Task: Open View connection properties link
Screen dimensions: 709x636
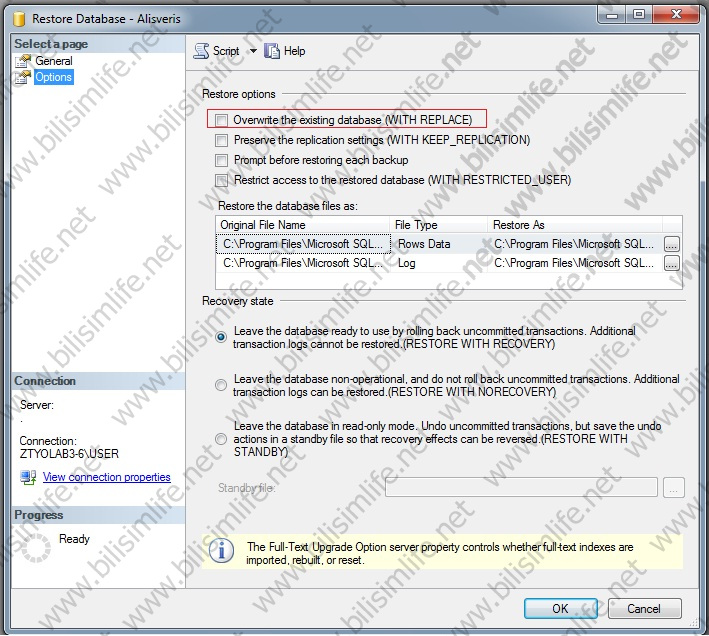Action: click(107, 478)
